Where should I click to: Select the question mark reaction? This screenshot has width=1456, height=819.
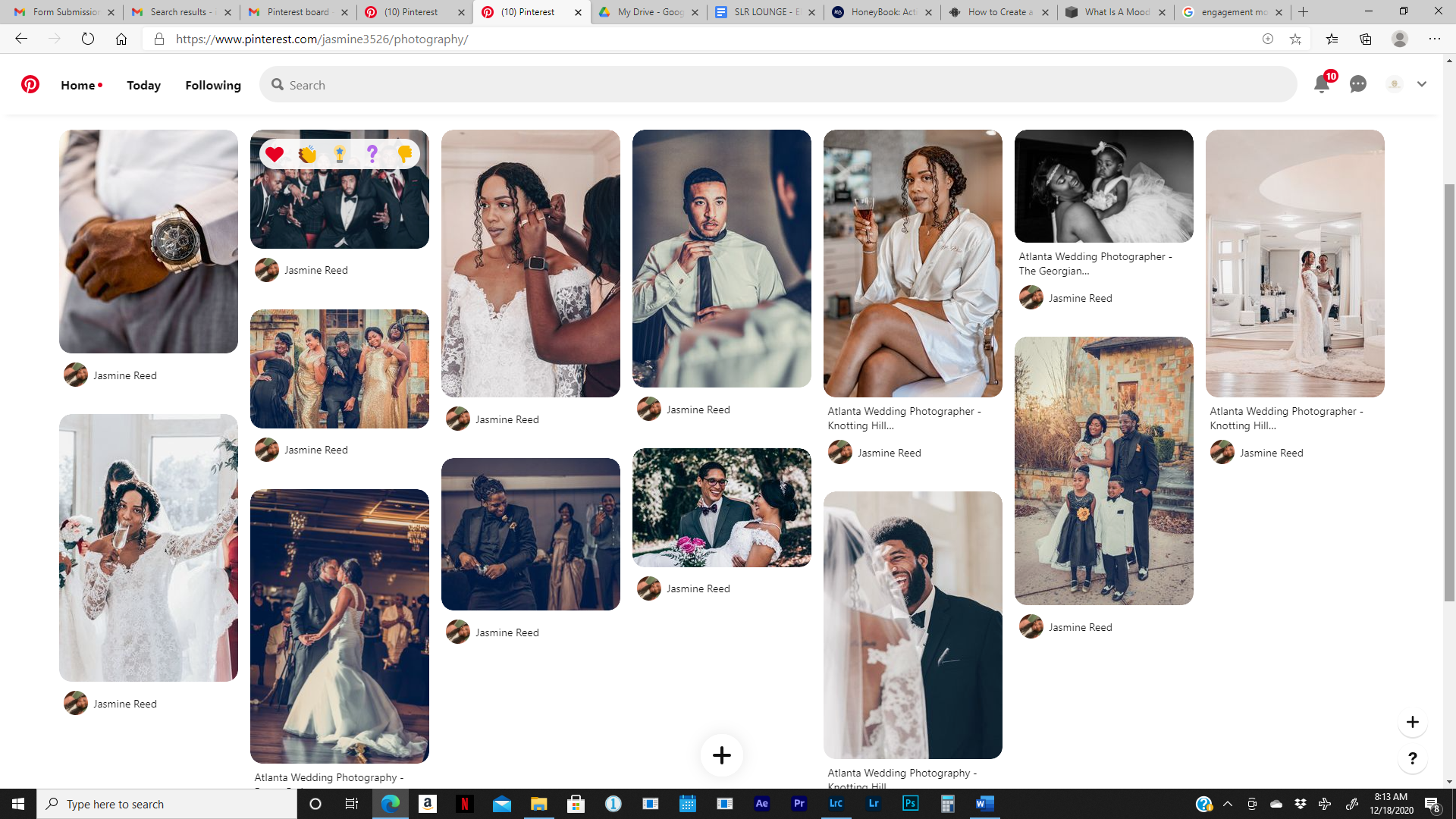[x=372, y=154]
